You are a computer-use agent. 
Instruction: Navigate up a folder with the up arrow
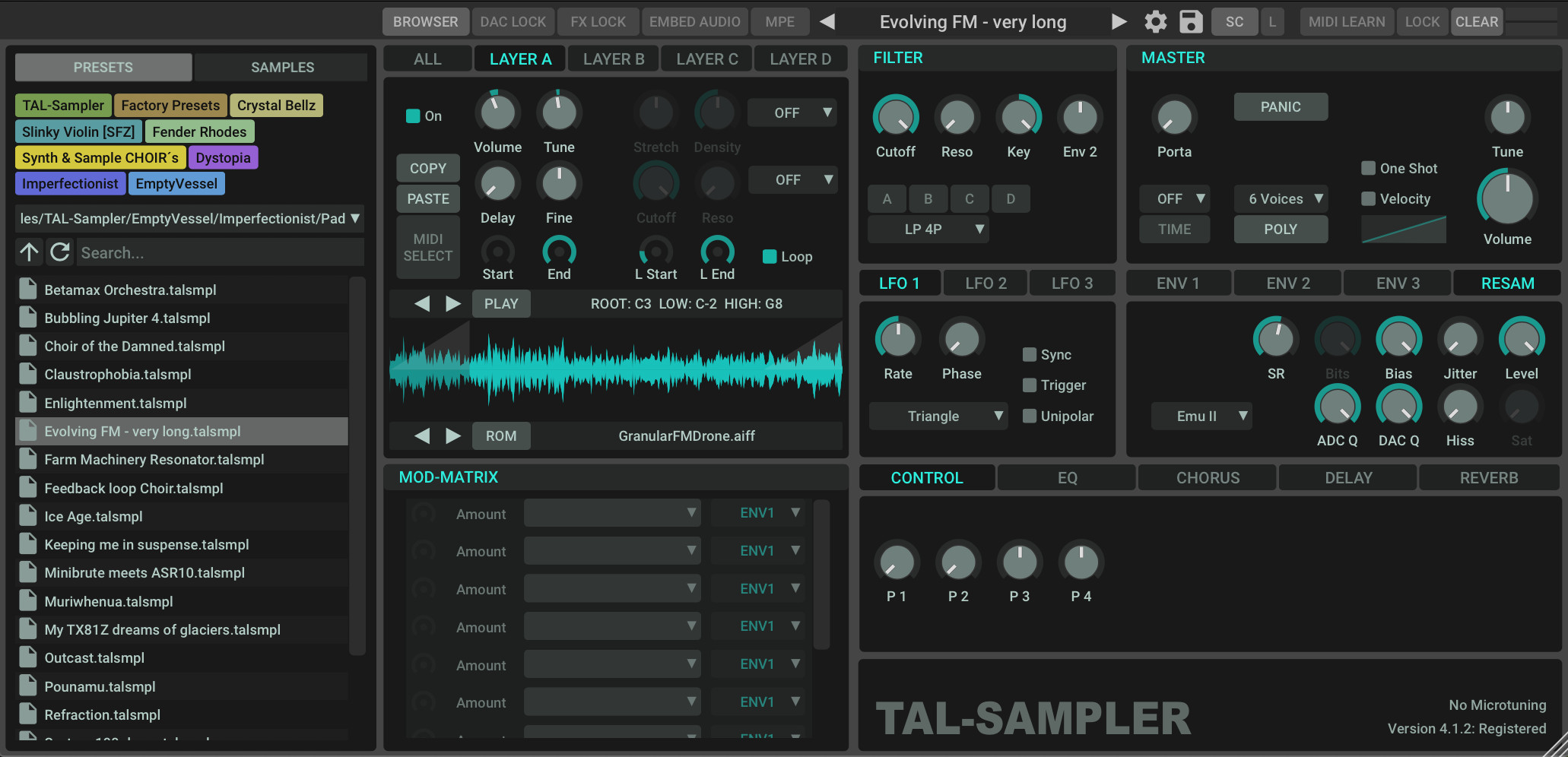(x=29, y=252)
